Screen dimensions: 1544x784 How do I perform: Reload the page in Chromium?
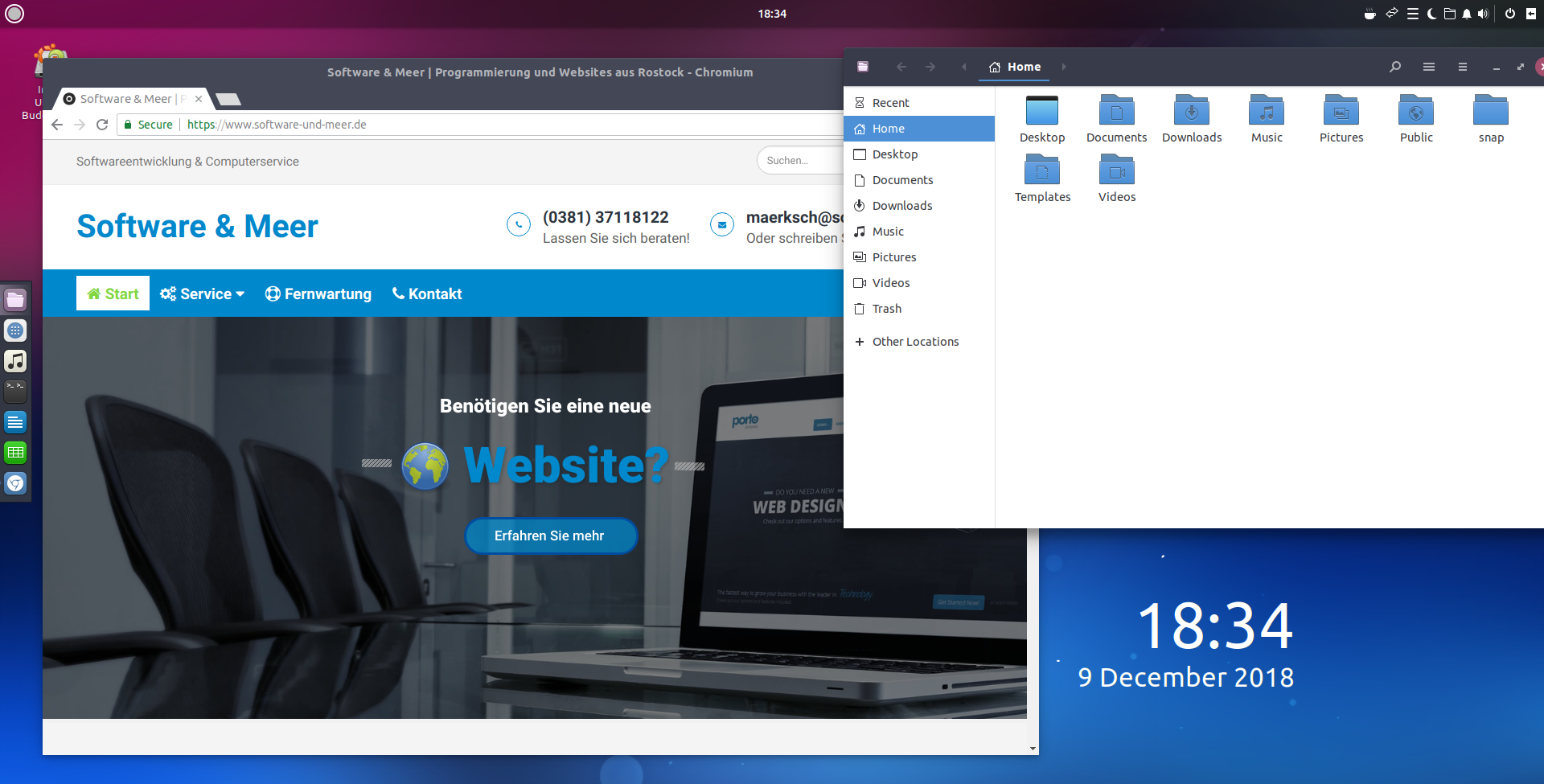coord(102,125)
